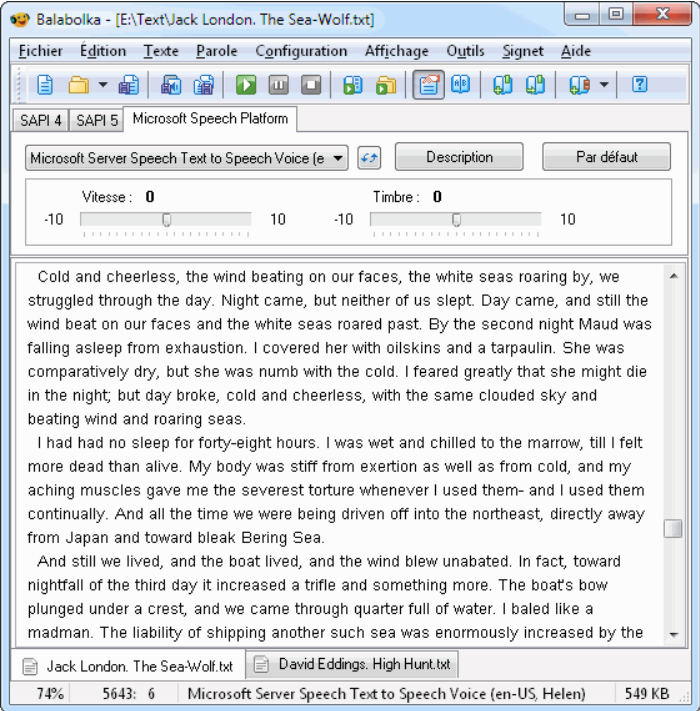Click the Description button
The height and width of the screenshot is (711, 700).
[x=459, y=157]
